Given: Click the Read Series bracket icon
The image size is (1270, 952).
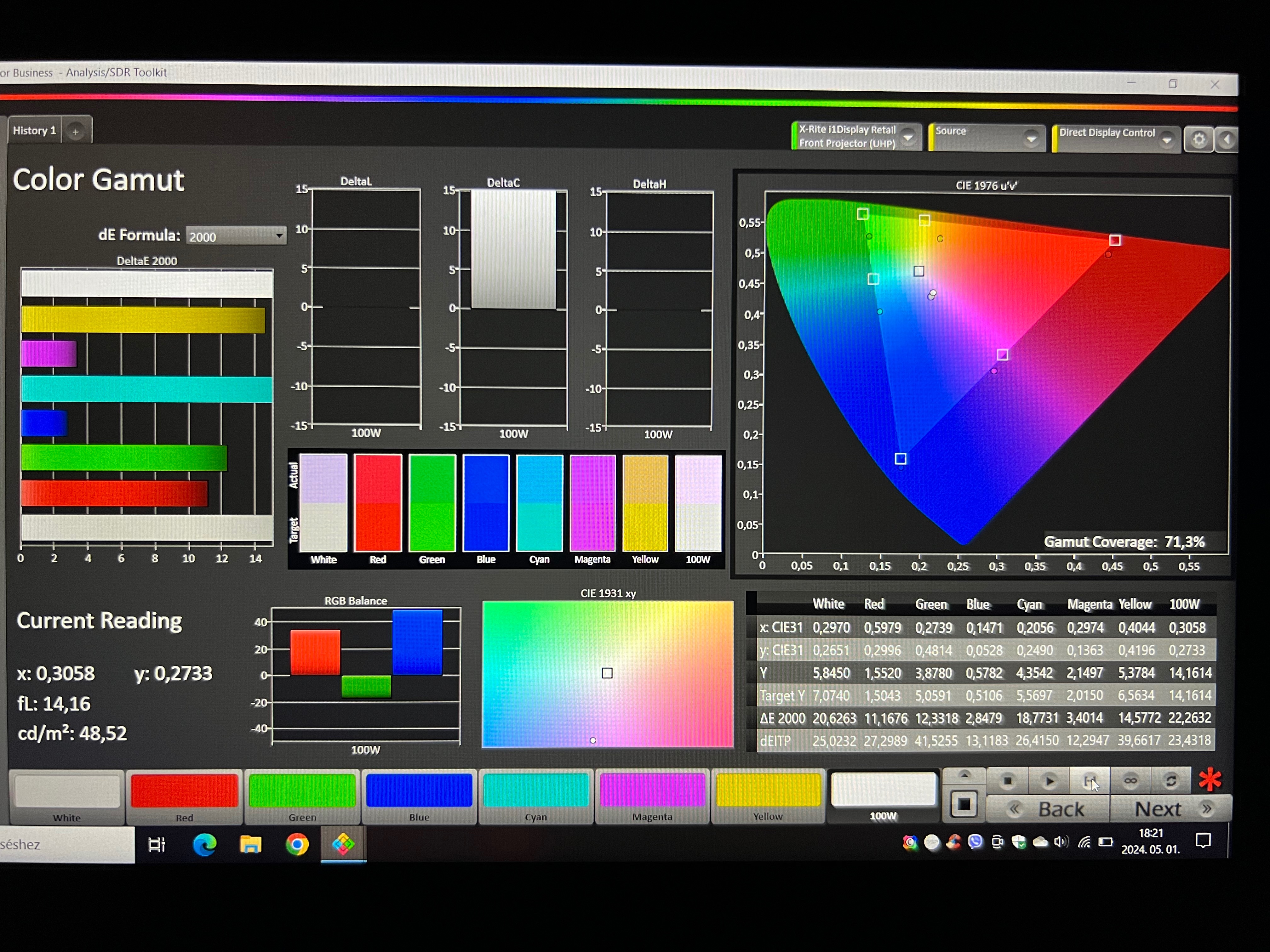Looking at the screenshot, I should coord(1089,781).
